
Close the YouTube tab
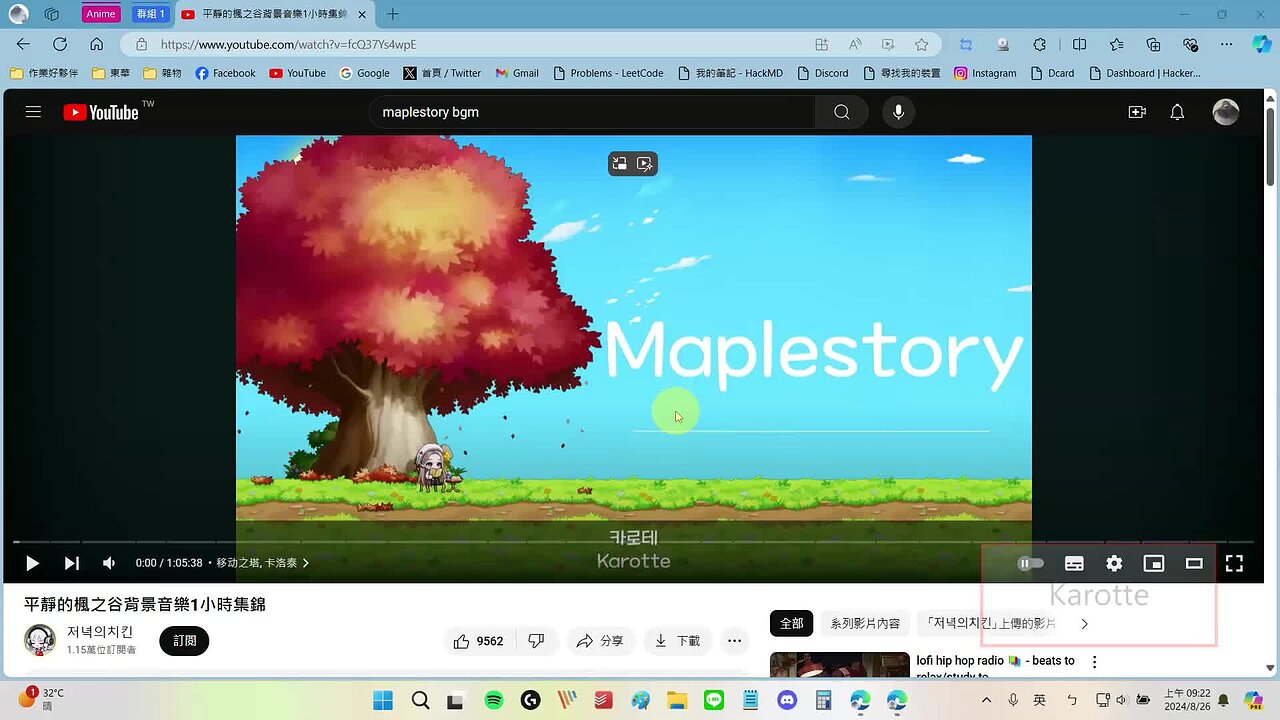click(361, 14)
